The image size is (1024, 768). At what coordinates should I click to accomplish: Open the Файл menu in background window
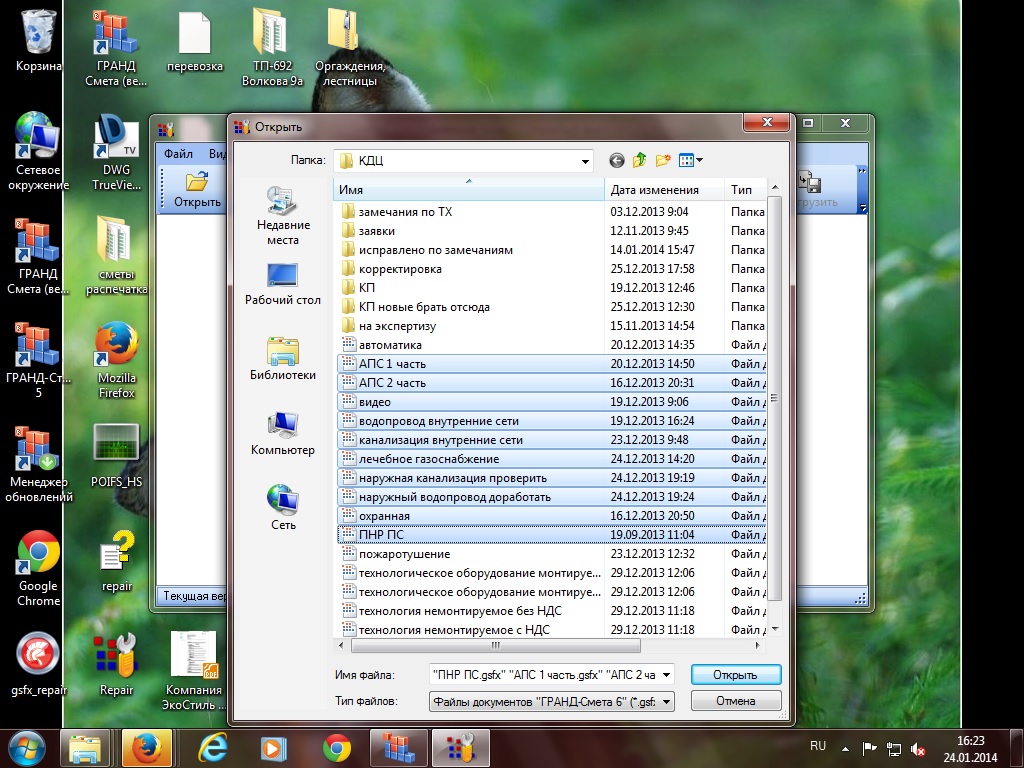tap(178, 153)
